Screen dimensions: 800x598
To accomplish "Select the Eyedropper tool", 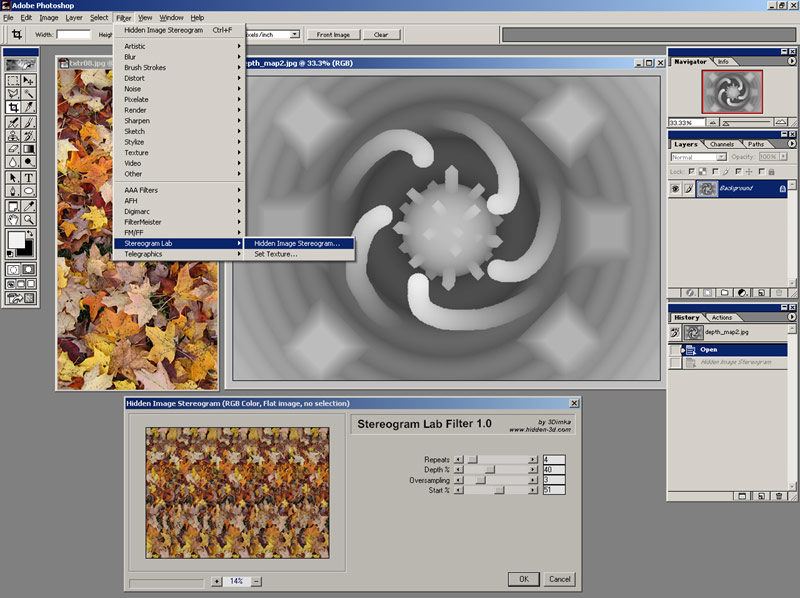I will (x=29, y=206).
